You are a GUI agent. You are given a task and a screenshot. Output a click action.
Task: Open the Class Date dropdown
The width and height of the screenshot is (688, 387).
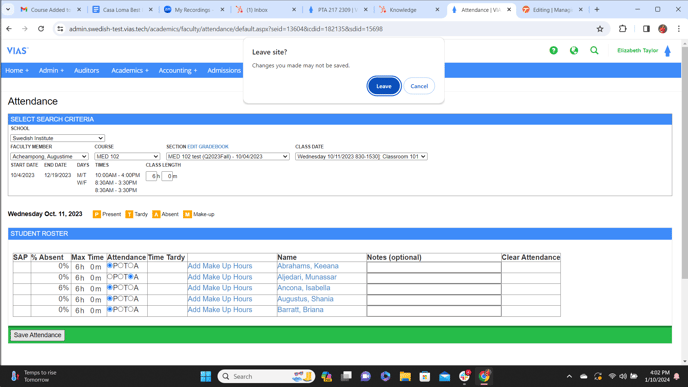click(x=361, y=156)
